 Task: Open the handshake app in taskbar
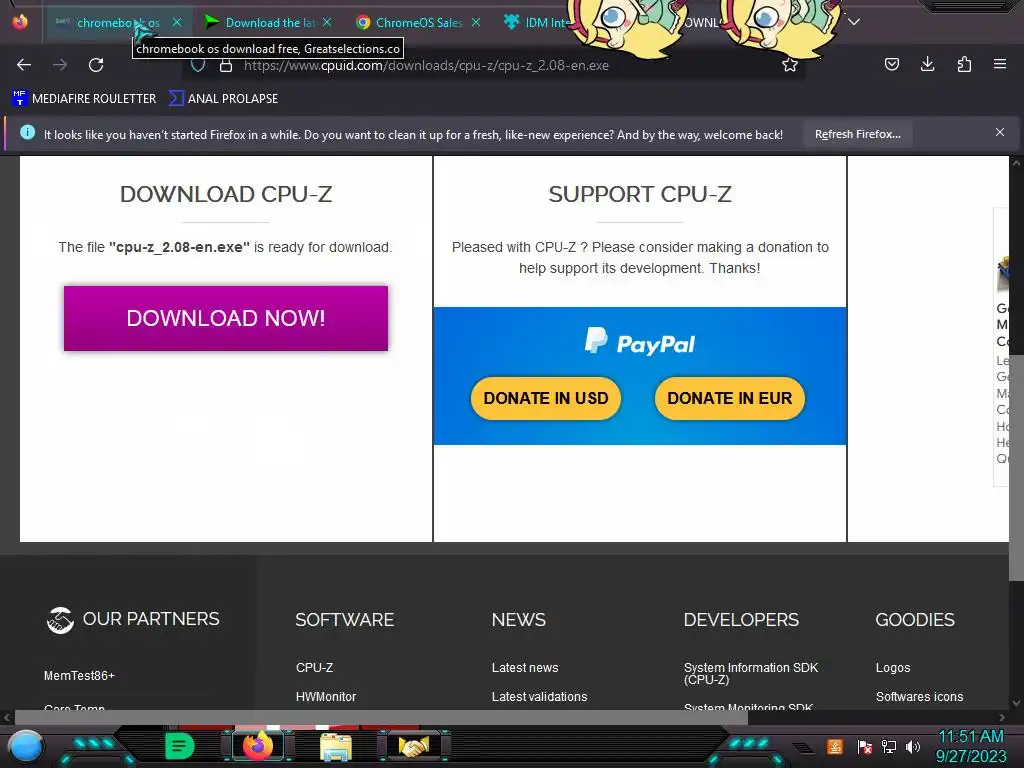414,746
